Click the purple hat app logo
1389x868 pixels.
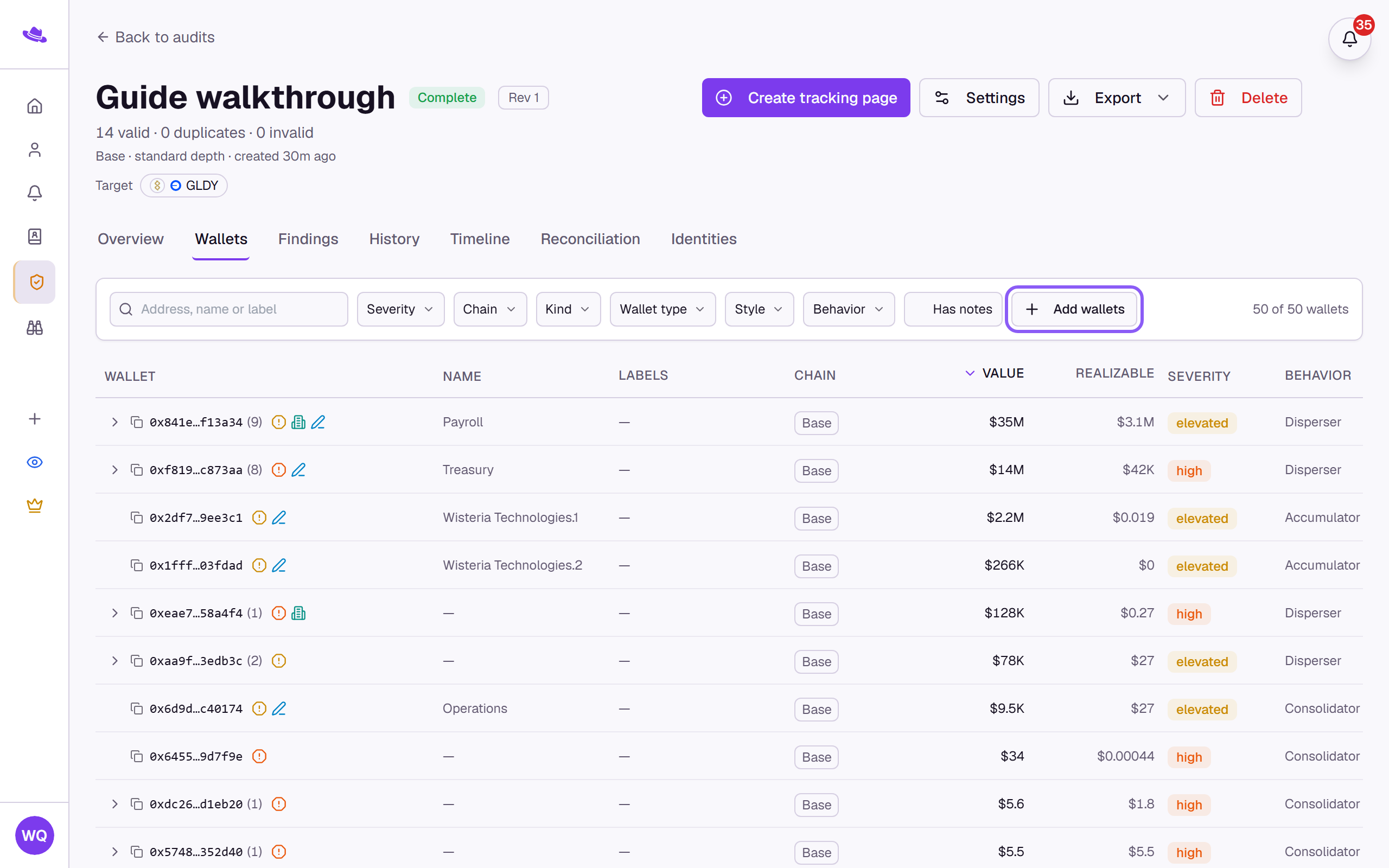[34, 35]
